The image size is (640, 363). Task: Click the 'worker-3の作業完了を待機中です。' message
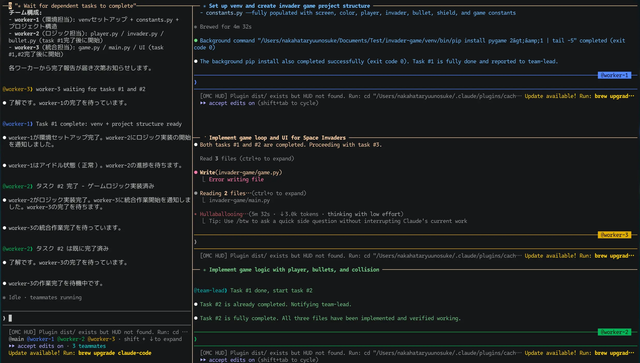click(56, 283)
